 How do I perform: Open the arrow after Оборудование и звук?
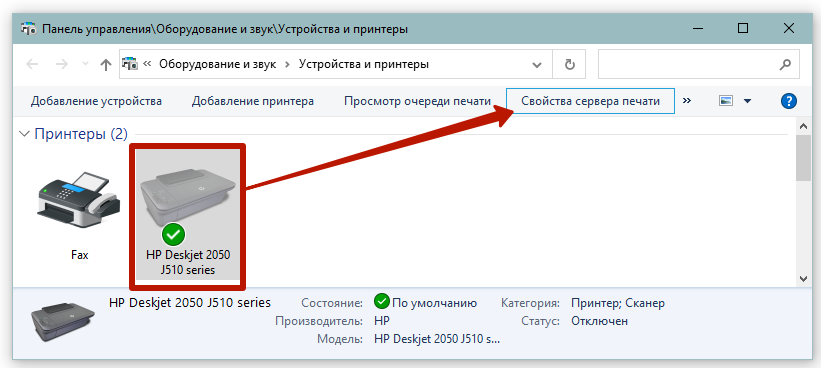pos(287,64)
